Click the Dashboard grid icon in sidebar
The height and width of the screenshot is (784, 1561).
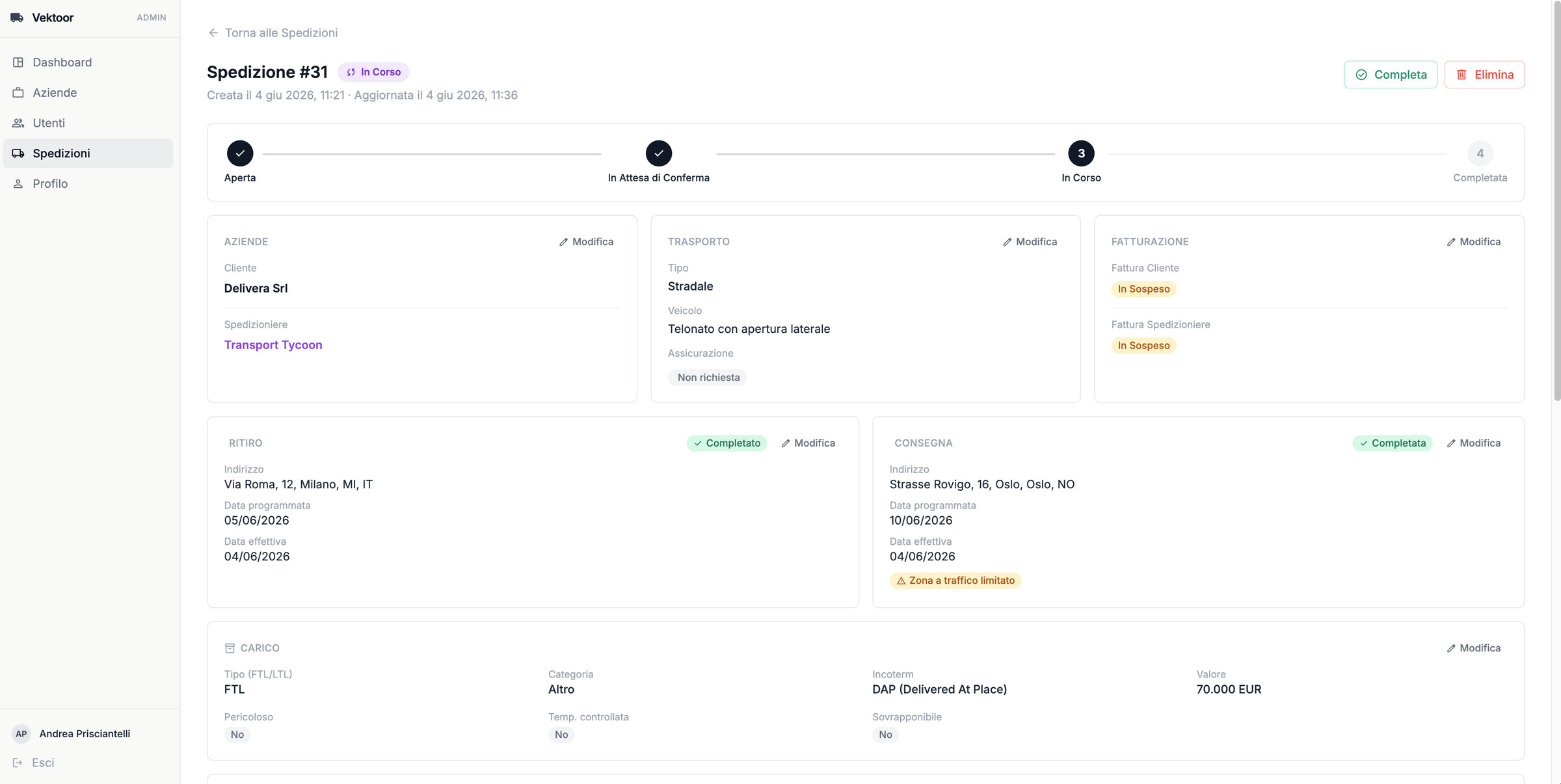18,62
